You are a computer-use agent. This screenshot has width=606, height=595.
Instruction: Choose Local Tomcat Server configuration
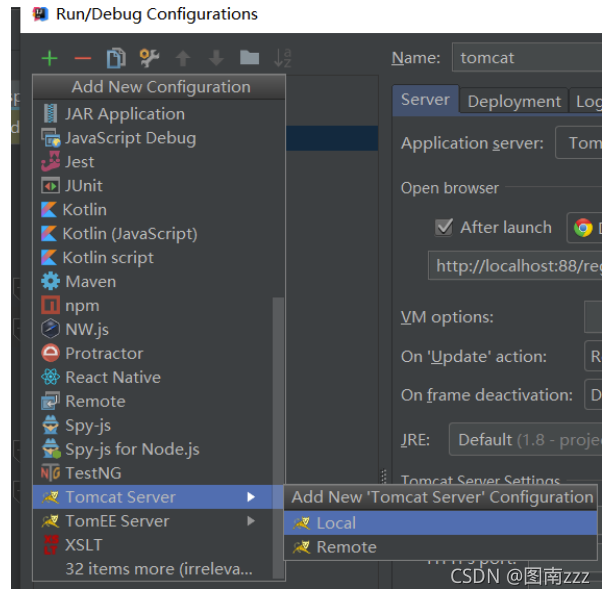tap(440, 523)
